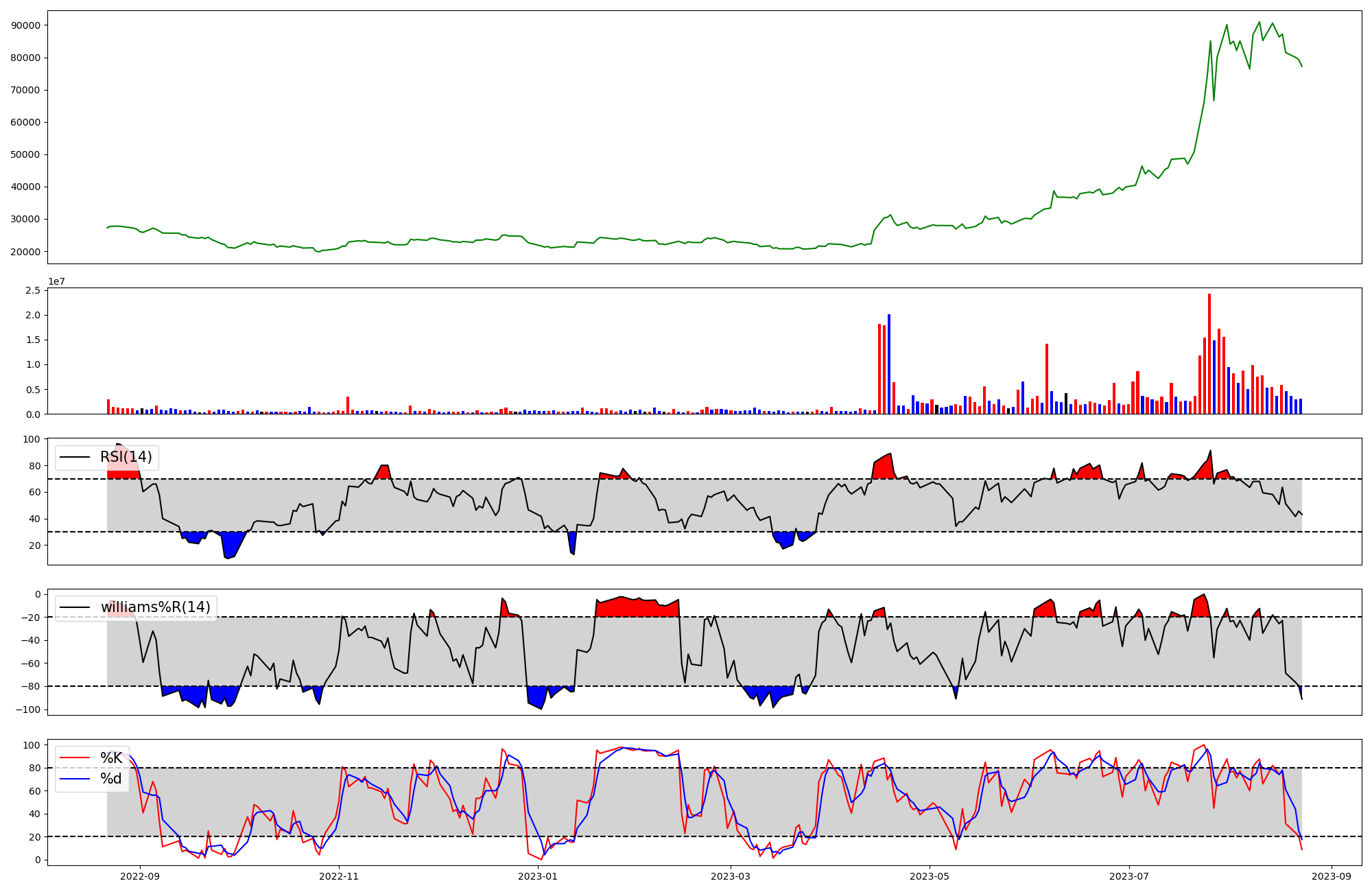Viewport: 1372px width, 892px height.
Task: Click the red %K legend line swatch
Action: (x=75, y=758)
